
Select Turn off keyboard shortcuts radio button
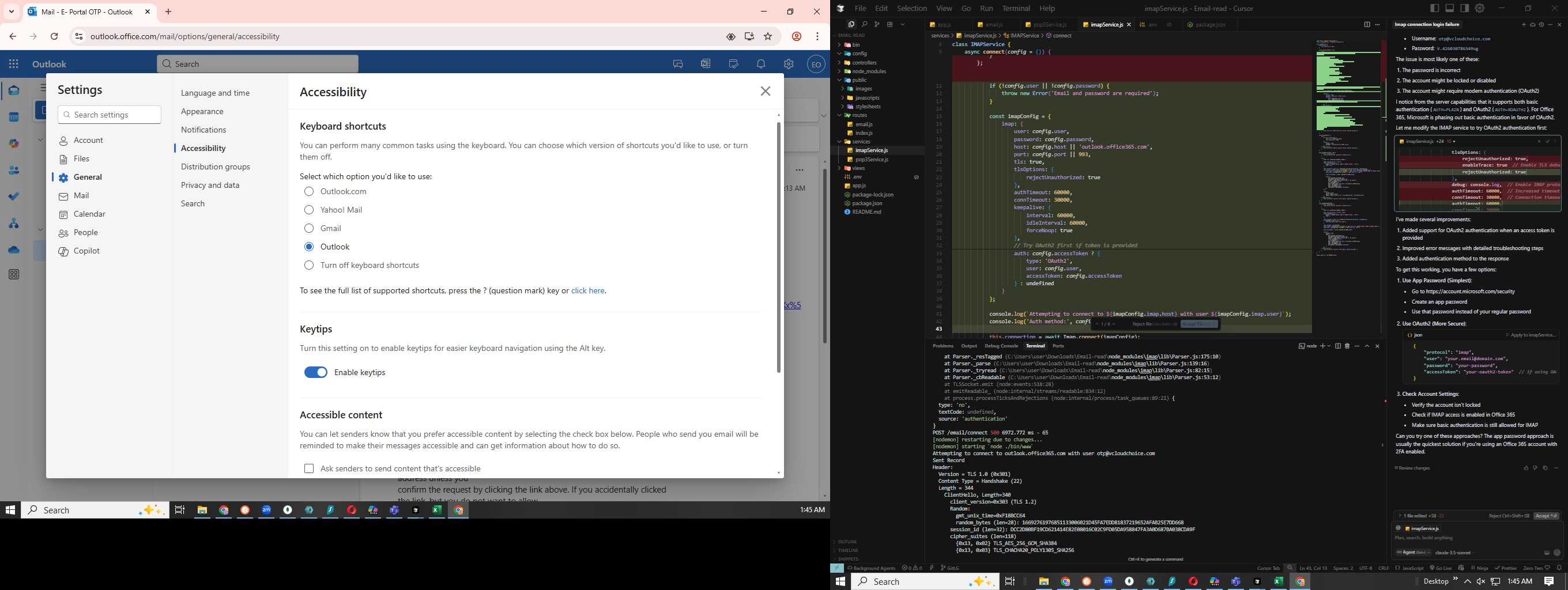(309, 265)
